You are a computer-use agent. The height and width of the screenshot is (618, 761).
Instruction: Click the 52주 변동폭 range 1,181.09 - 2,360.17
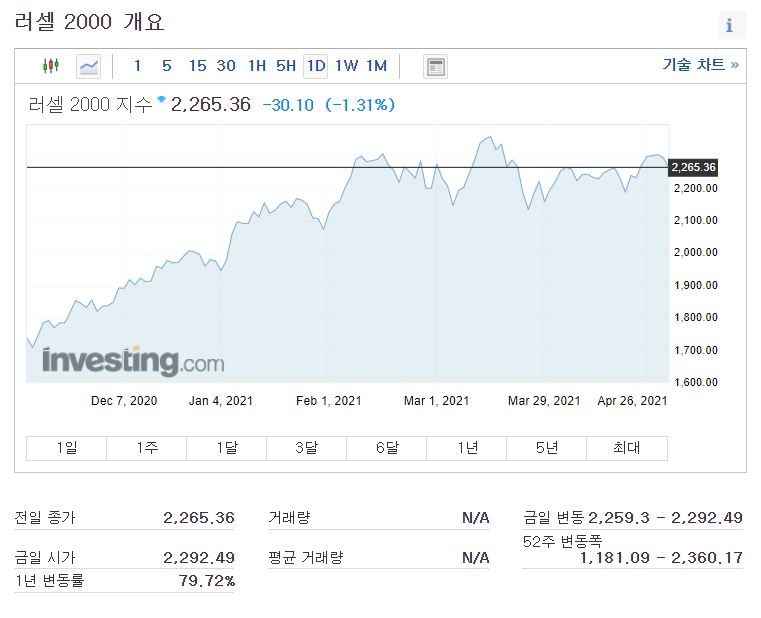click(662, 557)
